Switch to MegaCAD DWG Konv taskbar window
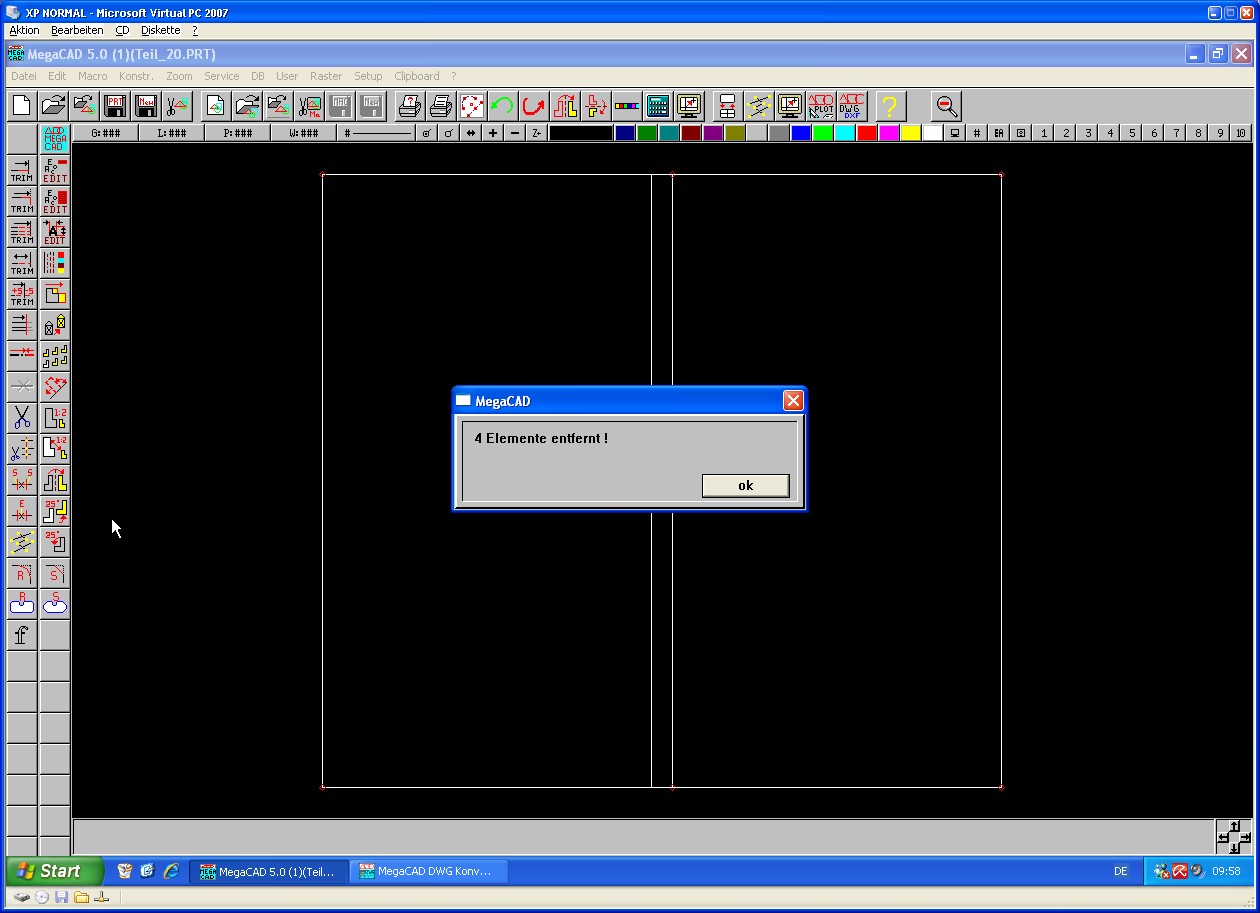This screenshot has height=913, width=1260. (428, 871)
